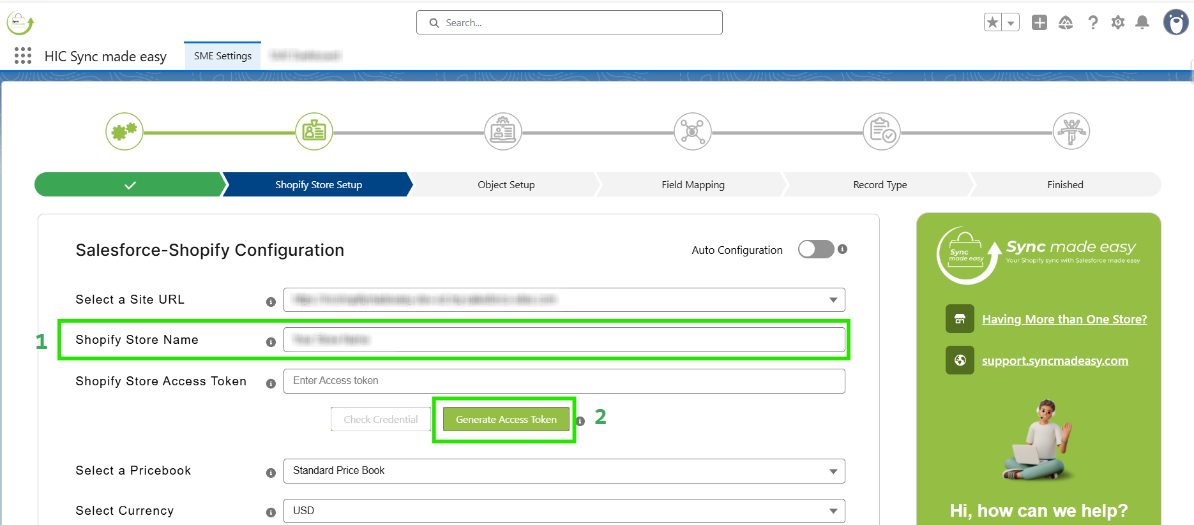Select the first wizard step gears icon
The width and height of the screenshot is (1194, 525).
[124, 132]
